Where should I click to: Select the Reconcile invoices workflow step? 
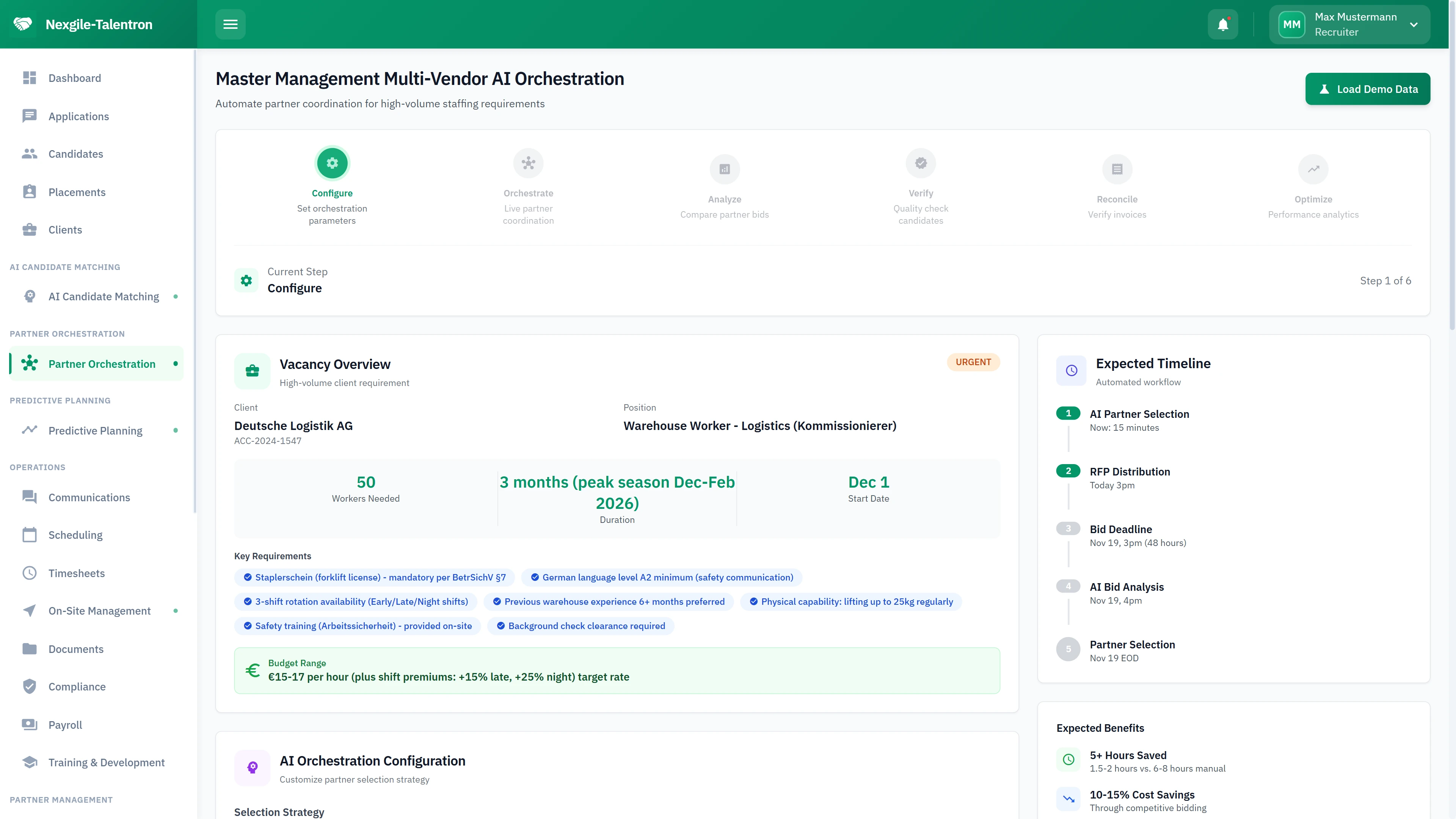pos(1117,169)
